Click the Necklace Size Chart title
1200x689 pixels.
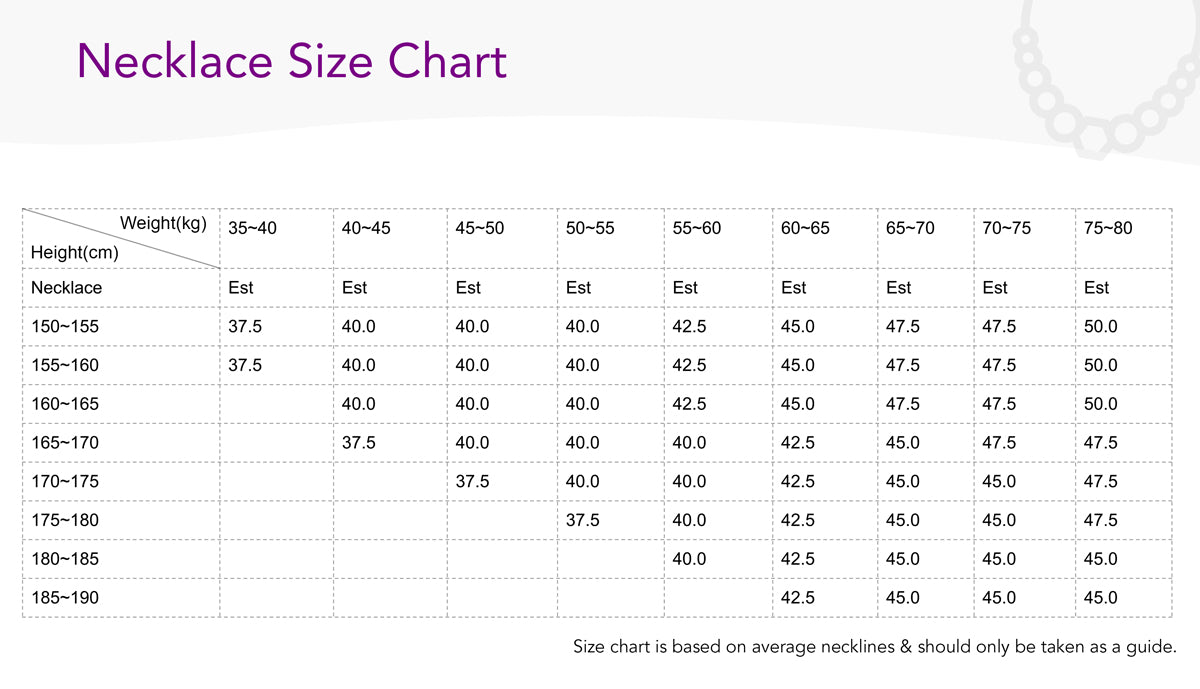(x=291, y=61)
